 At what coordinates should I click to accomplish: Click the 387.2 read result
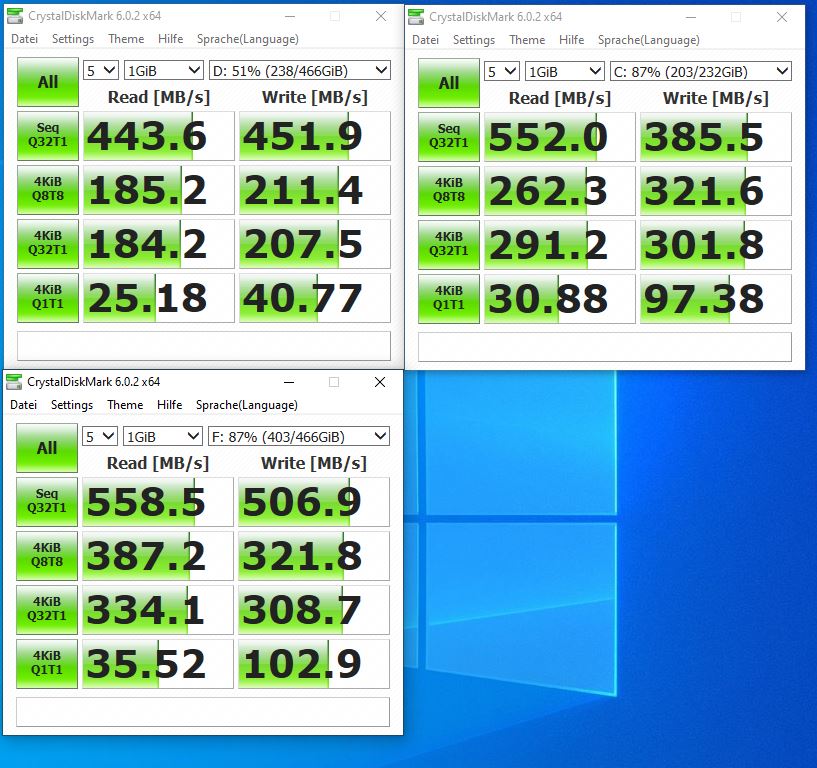157,555
